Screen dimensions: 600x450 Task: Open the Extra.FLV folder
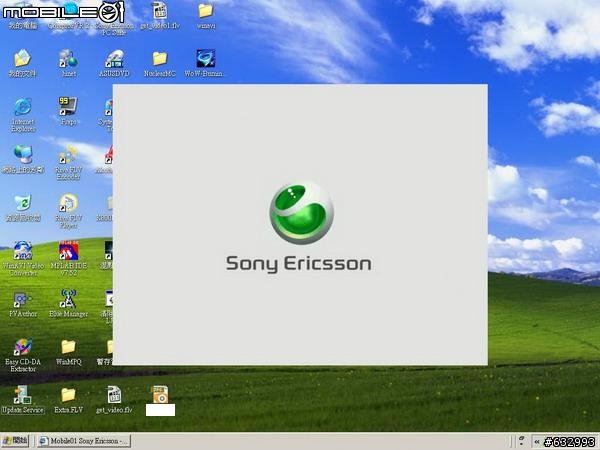(68, 400)
